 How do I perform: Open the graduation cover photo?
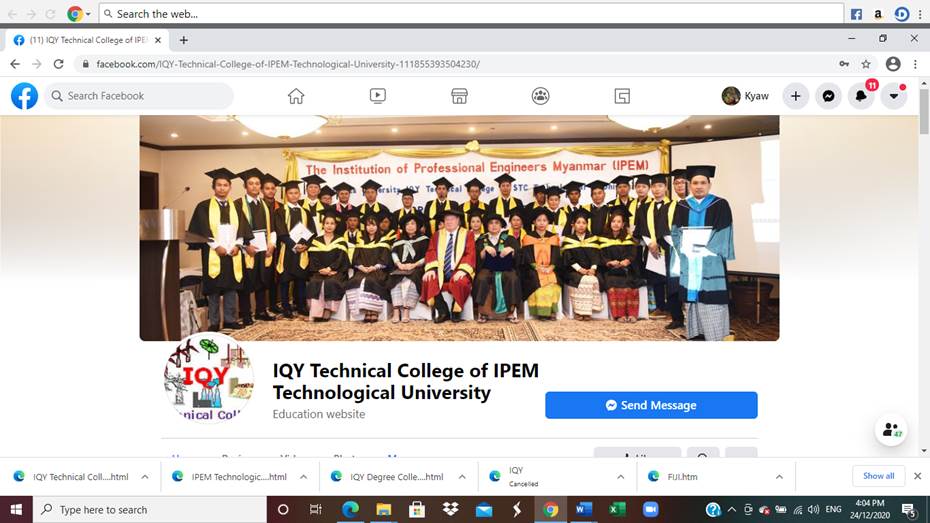tap(459, 228)
